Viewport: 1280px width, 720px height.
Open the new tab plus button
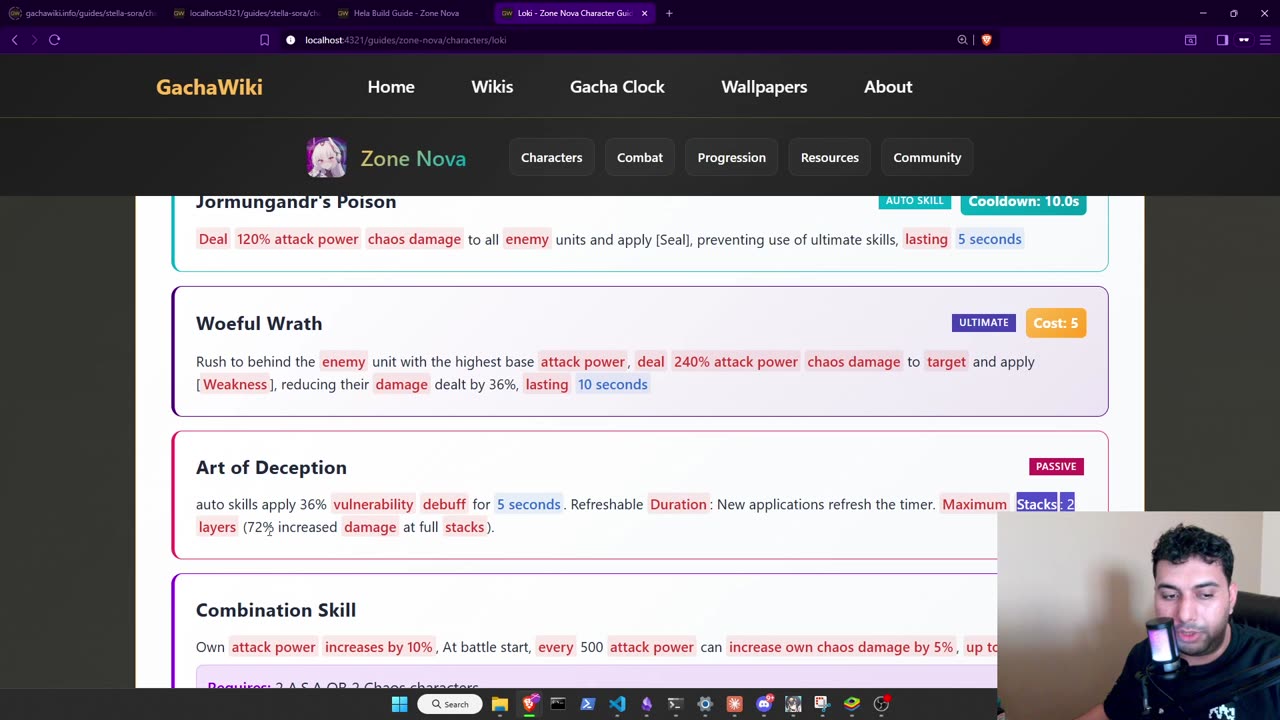(x=669, y=13)
